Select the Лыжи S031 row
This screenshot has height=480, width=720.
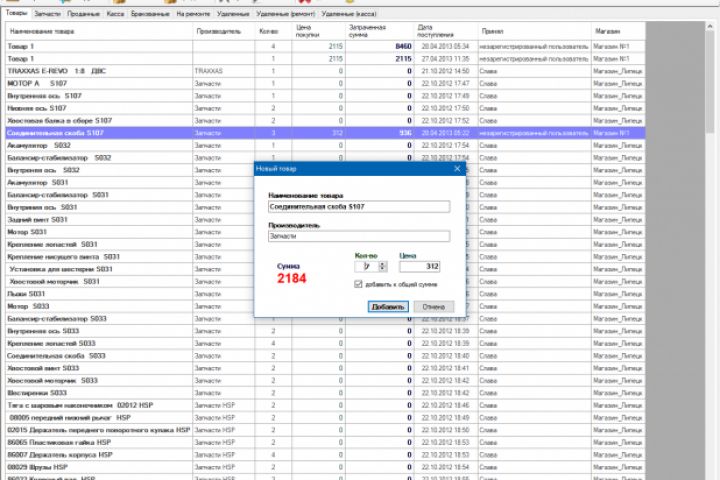tap(130, 294)
